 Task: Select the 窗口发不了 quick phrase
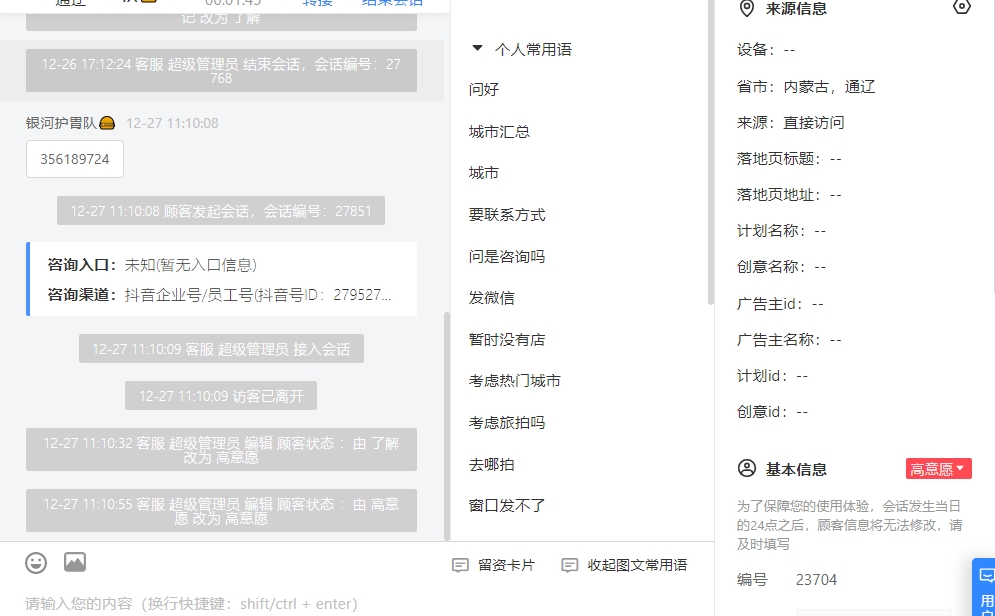coord(507,506)
